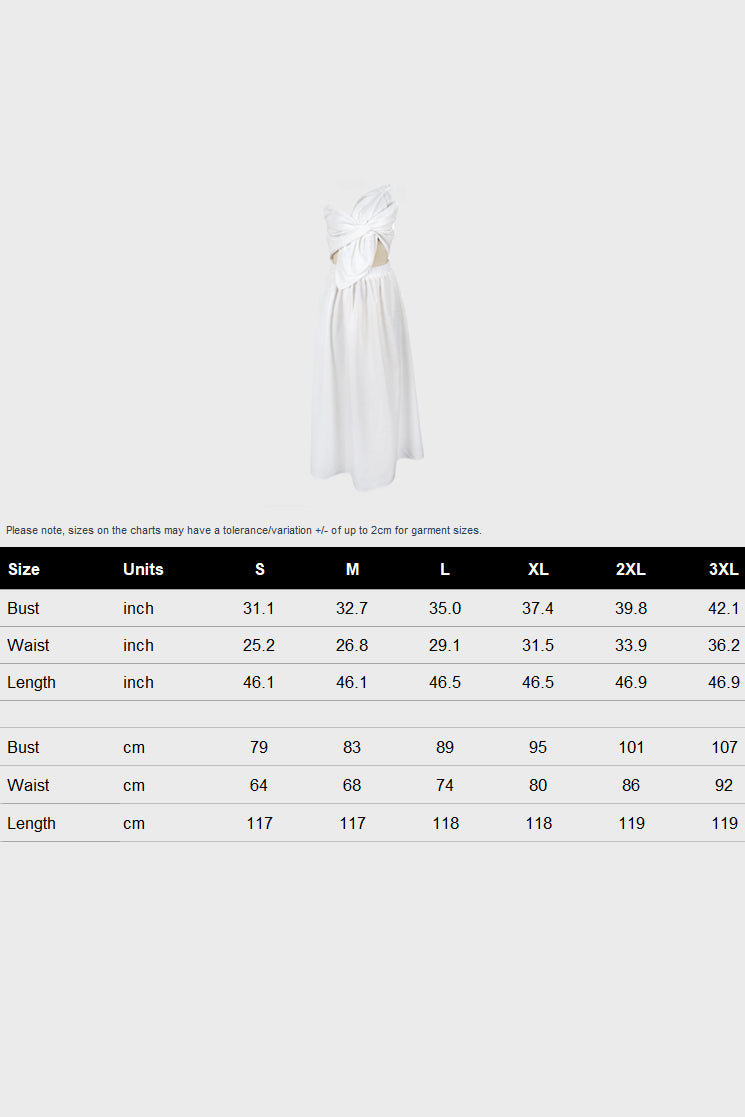The image size is (745, 1117).
Task: Click the L size column header
Action: point(444,569)
